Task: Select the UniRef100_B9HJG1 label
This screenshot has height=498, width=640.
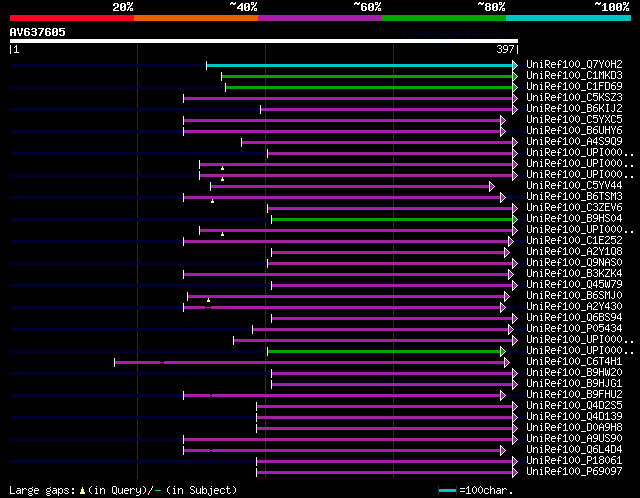Action: tap(574, 384)
